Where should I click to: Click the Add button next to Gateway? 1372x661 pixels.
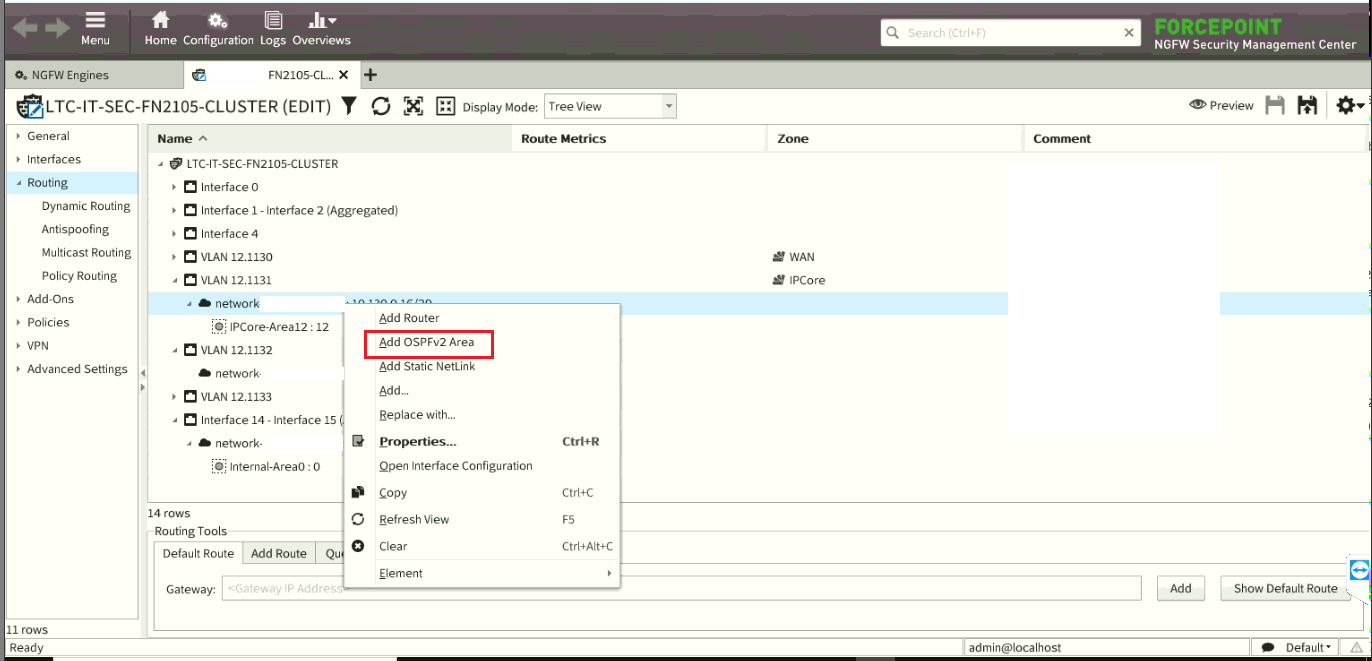[x=1180, y=588]
